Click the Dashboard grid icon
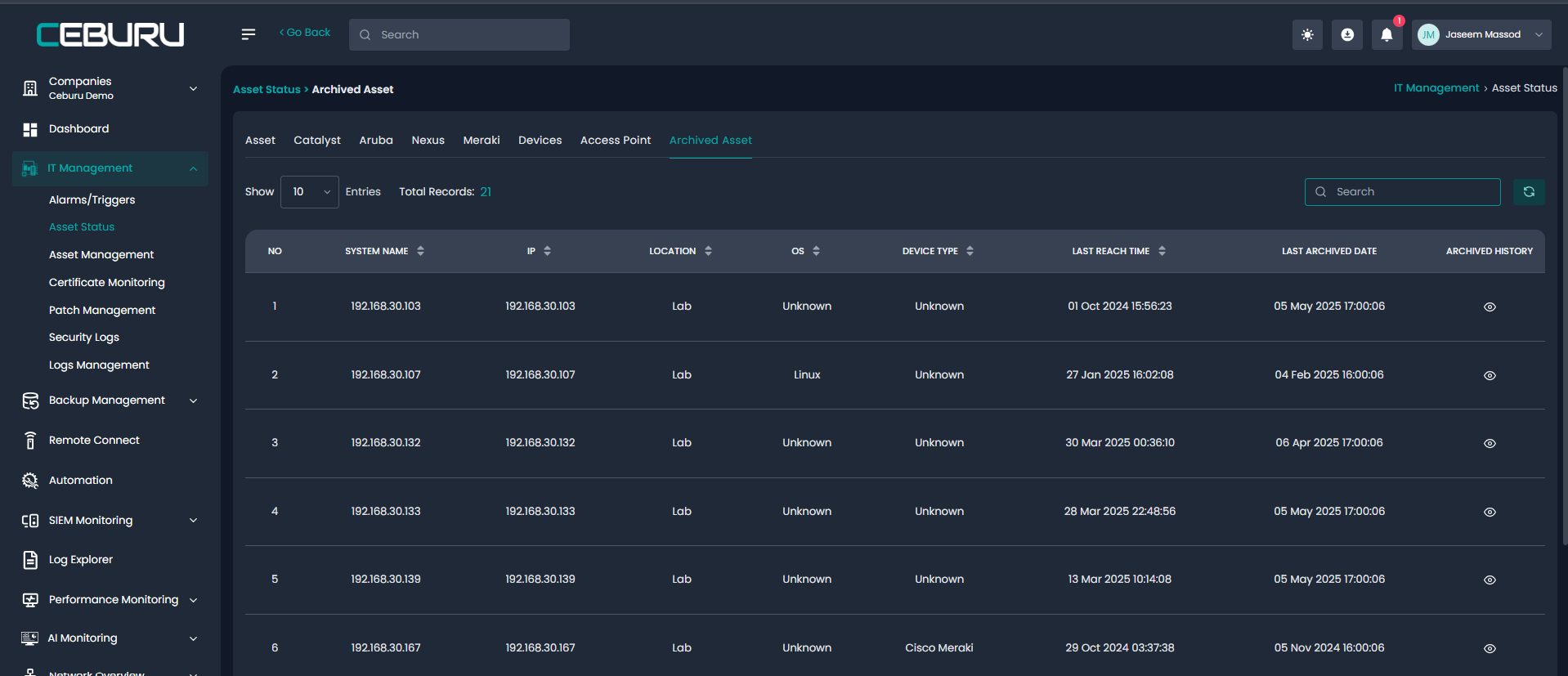The width and height of the screenshot is (1568, 676). click(30, 129)
